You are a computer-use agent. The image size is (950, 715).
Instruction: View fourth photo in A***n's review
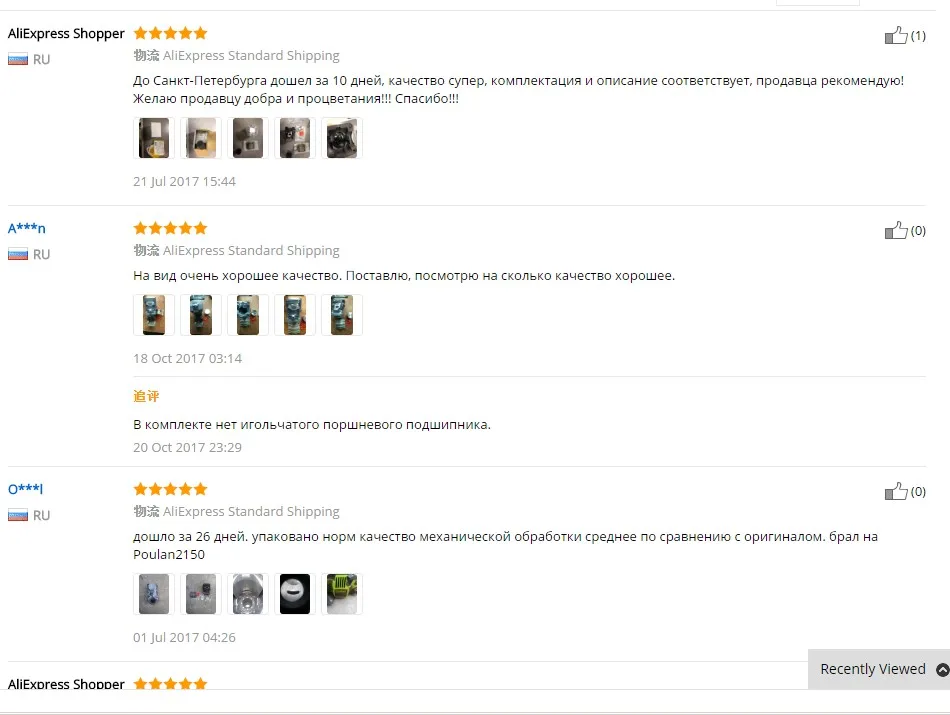(x=295, y=315)
